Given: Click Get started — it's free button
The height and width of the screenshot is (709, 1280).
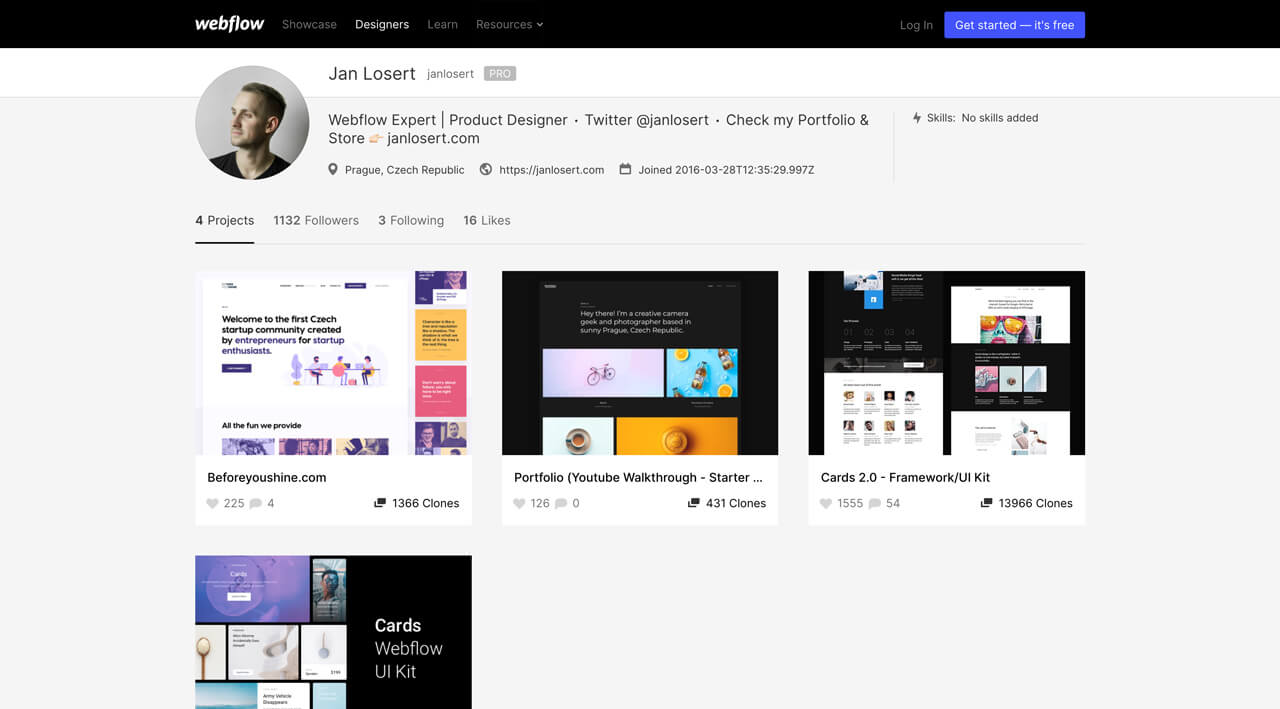Looking at the screenshot, I should tap(1014, 25).
